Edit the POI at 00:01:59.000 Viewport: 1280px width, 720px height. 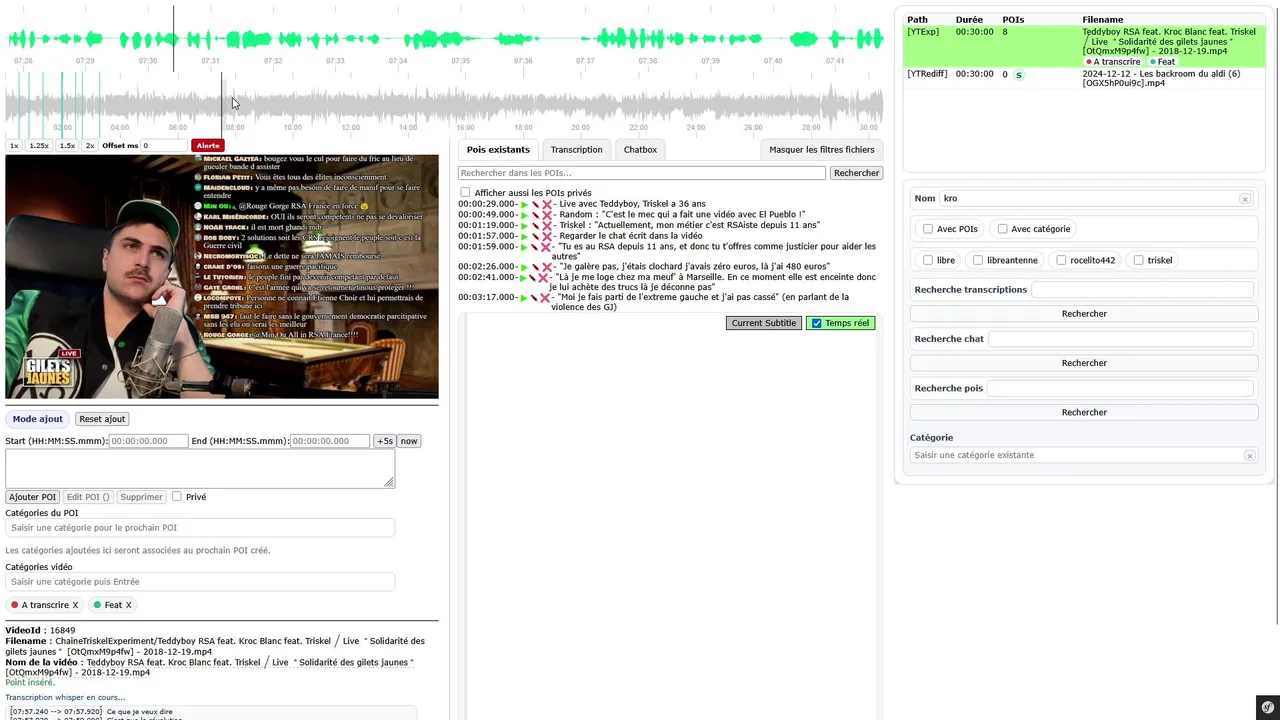[x=535, y=247]
